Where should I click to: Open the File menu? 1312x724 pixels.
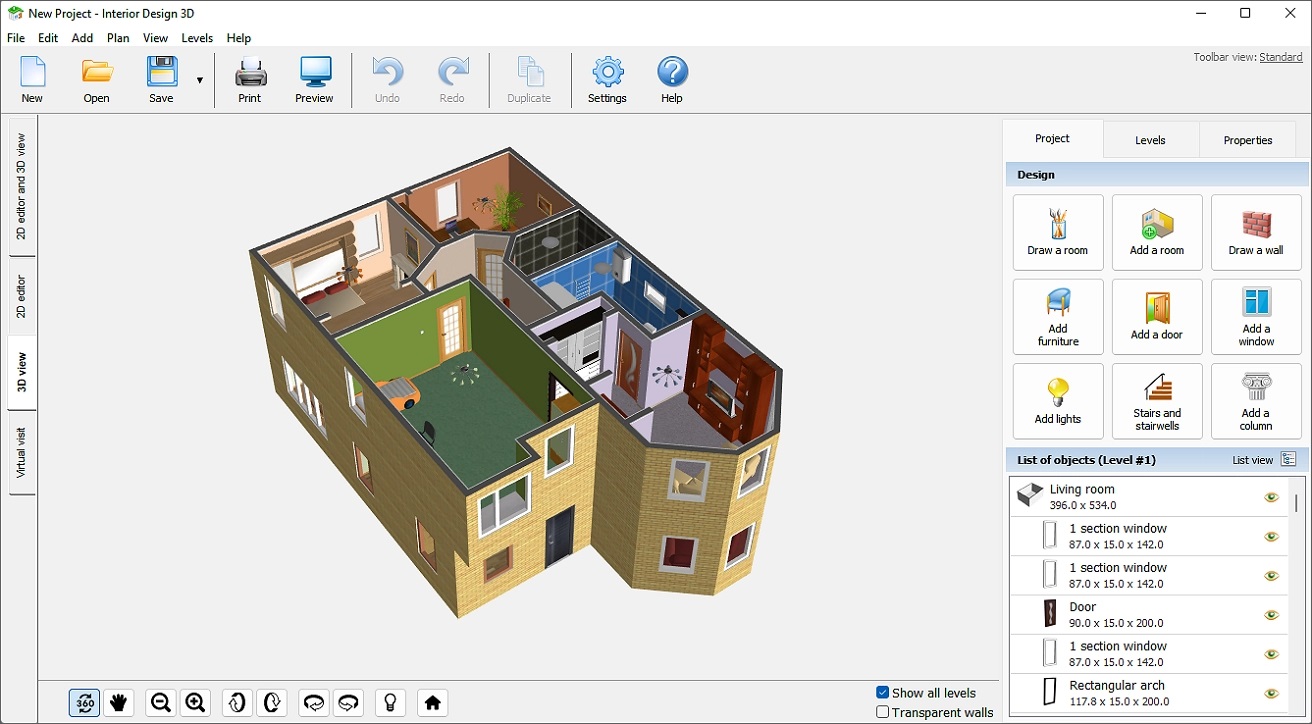click(16, 38)
